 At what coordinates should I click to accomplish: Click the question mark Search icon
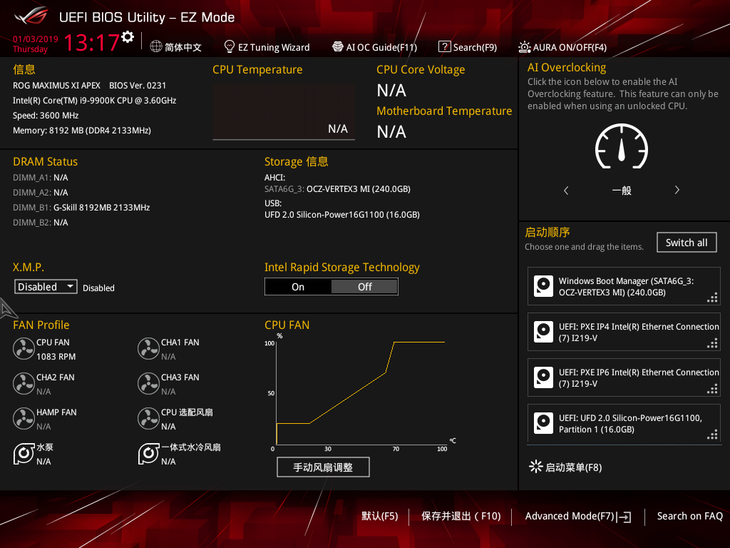click(444, 47)
